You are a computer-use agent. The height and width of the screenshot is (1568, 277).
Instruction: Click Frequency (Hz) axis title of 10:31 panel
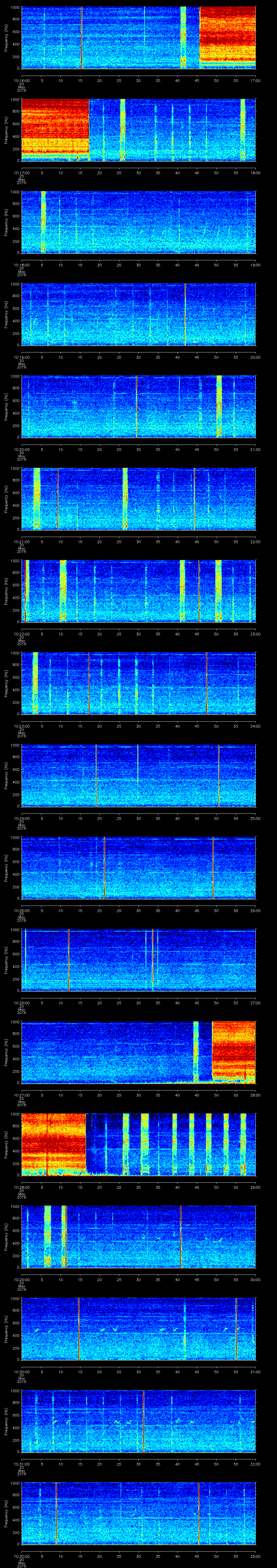(6, 1421)
